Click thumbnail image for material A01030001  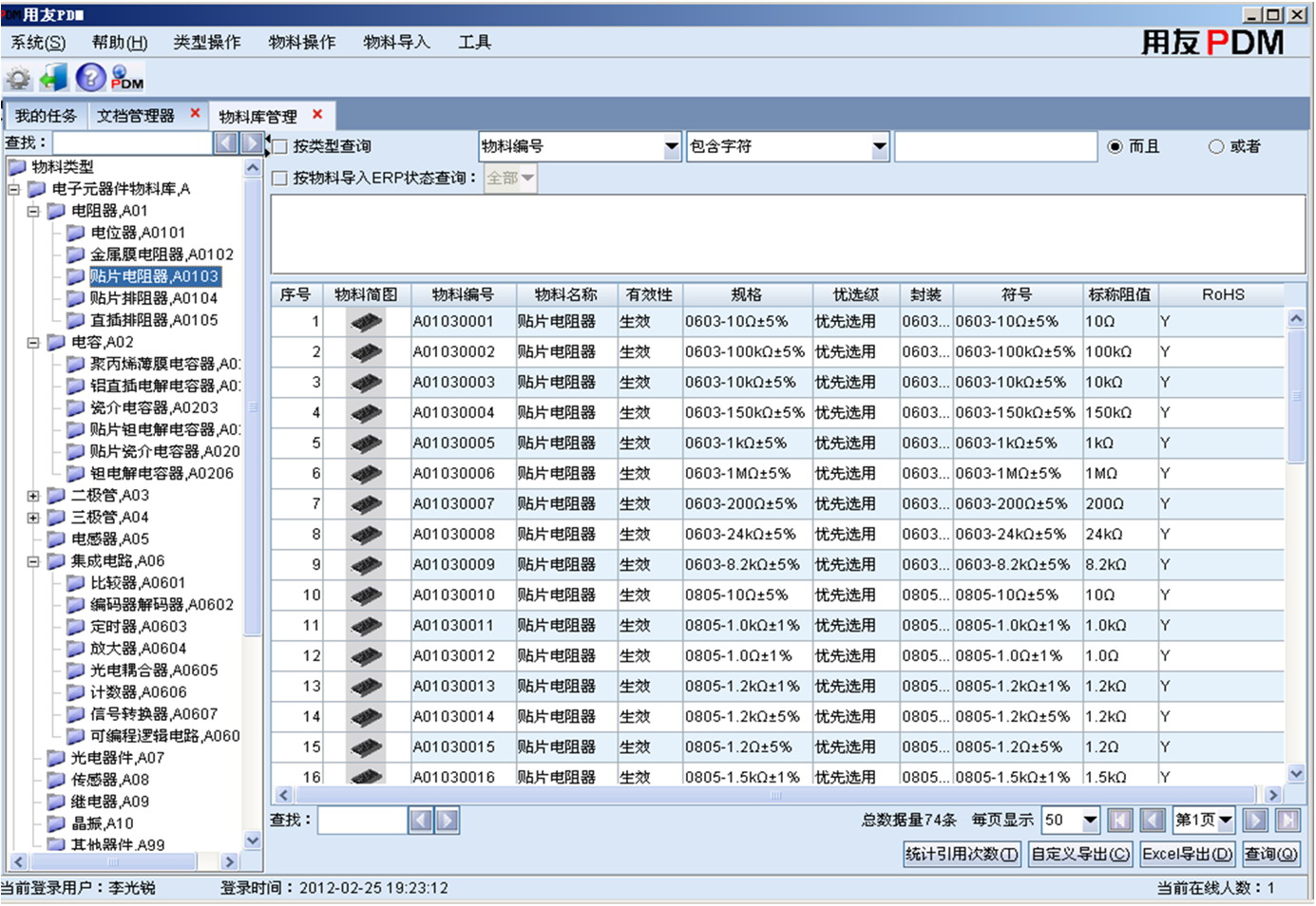tap(366, 322)
